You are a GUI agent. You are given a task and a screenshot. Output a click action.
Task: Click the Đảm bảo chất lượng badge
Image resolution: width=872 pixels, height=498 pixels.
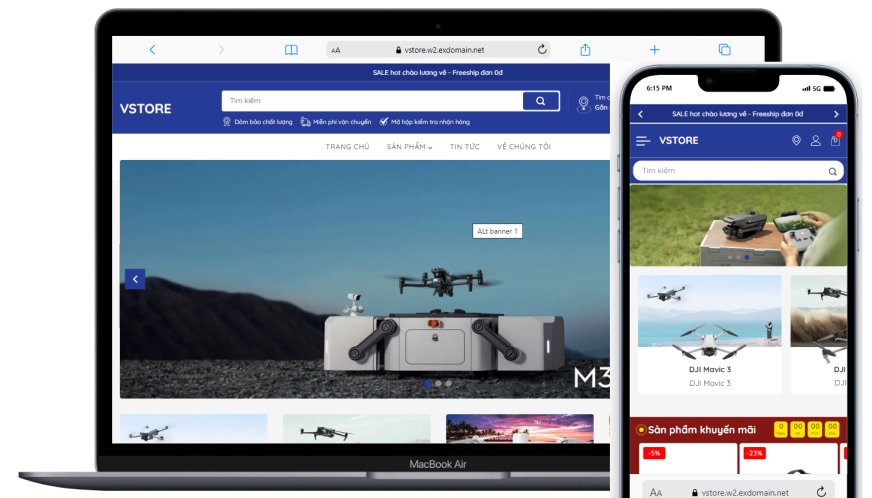coord(257,122)
